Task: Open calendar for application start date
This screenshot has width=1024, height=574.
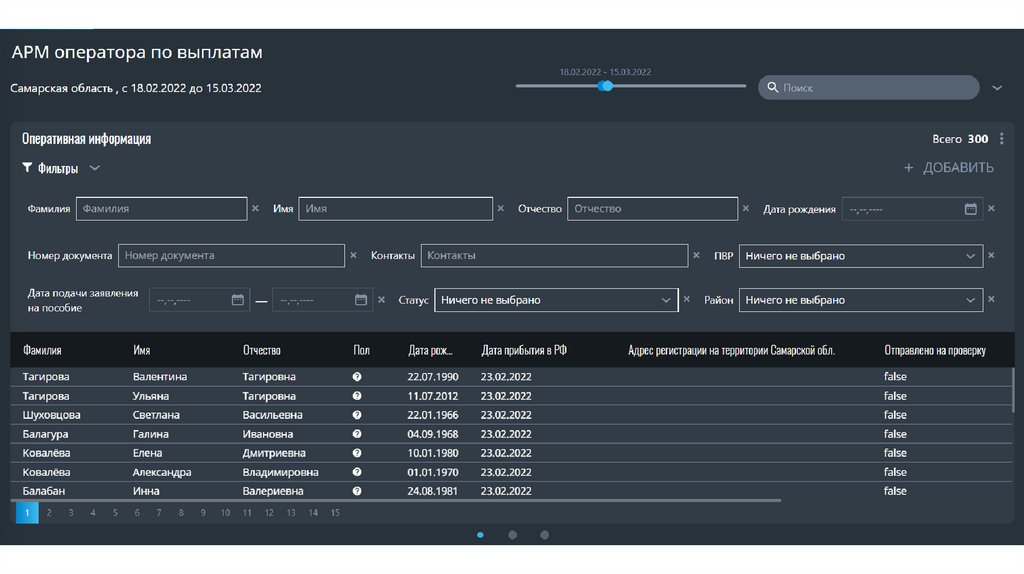Action: coord(237,300)
